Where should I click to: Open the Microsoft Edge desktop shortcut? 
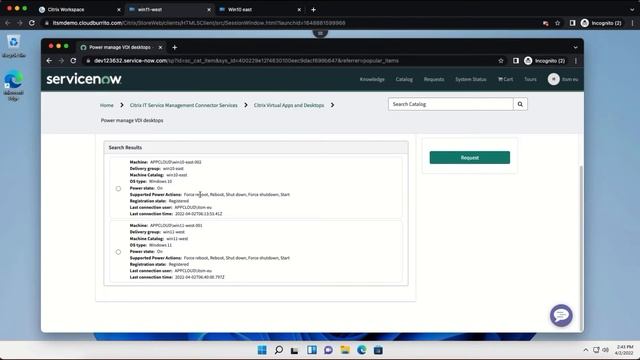point(13,85)
